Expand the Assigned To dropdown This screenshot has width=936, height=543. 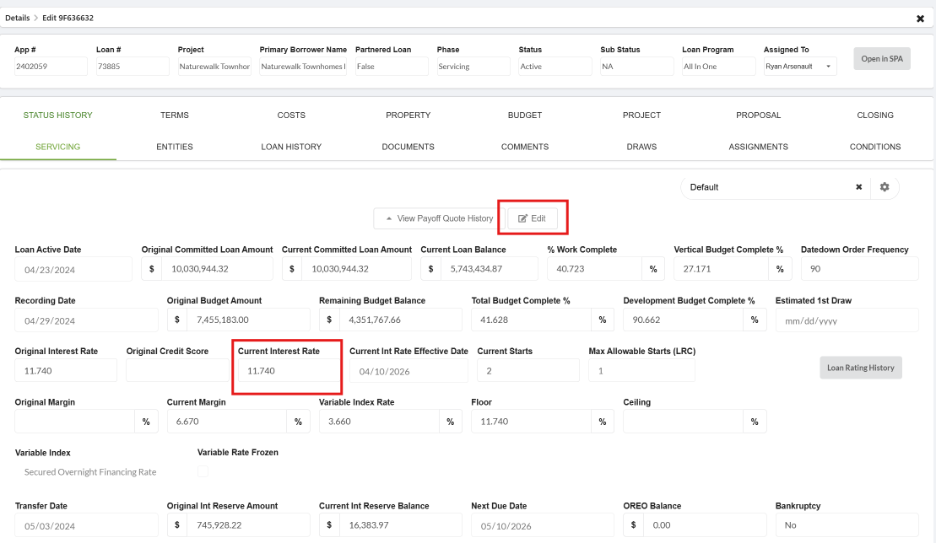pyautogui.click(x=800, y=66)
